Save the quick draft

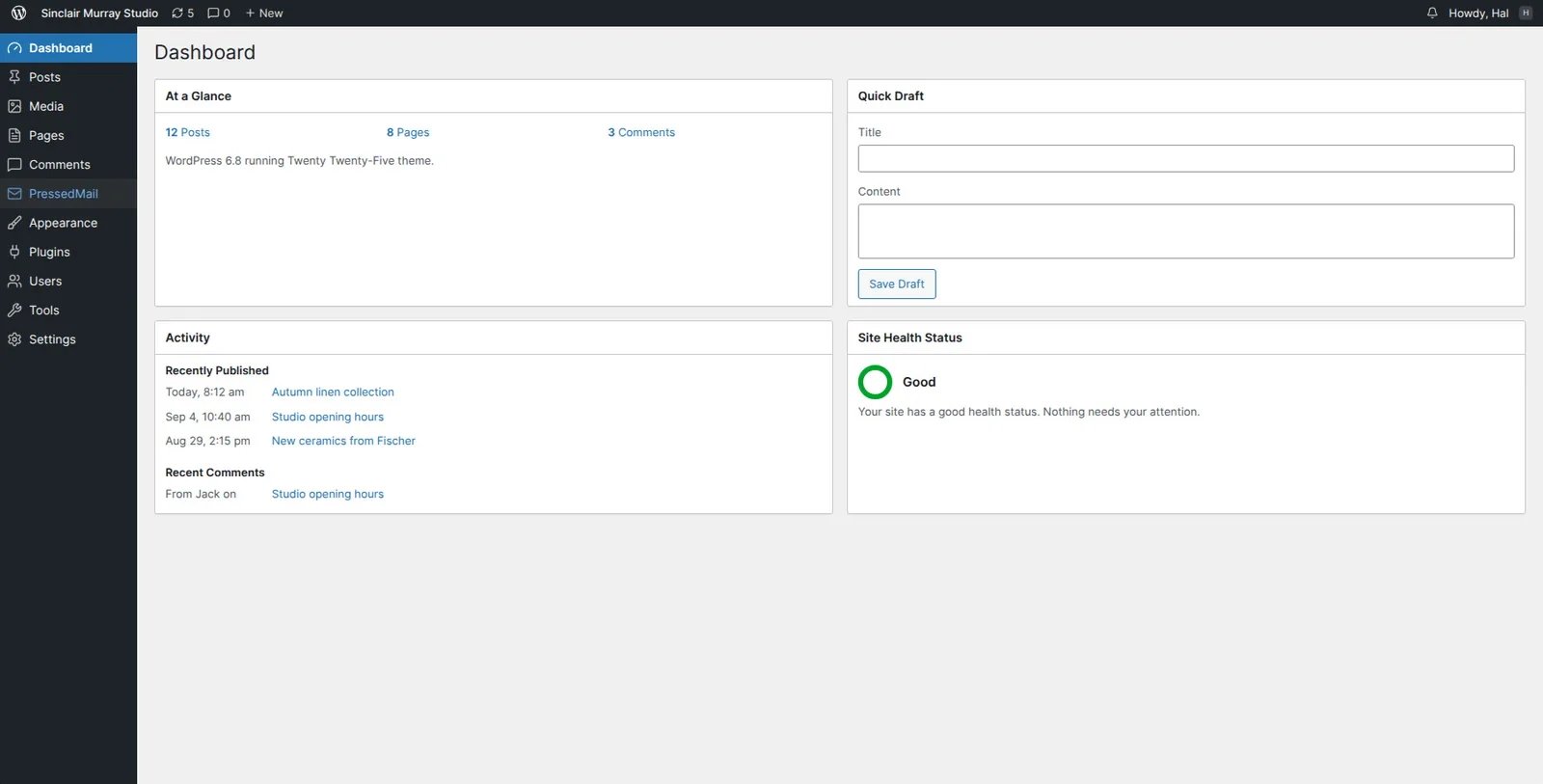(x=897, y=284)
